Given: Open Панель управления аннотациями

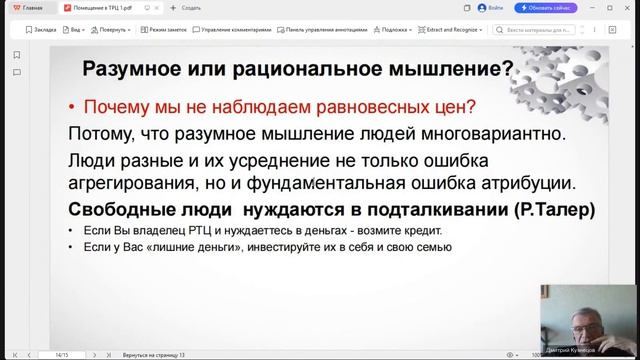Looking at the screenshot, I should [322, 30].
